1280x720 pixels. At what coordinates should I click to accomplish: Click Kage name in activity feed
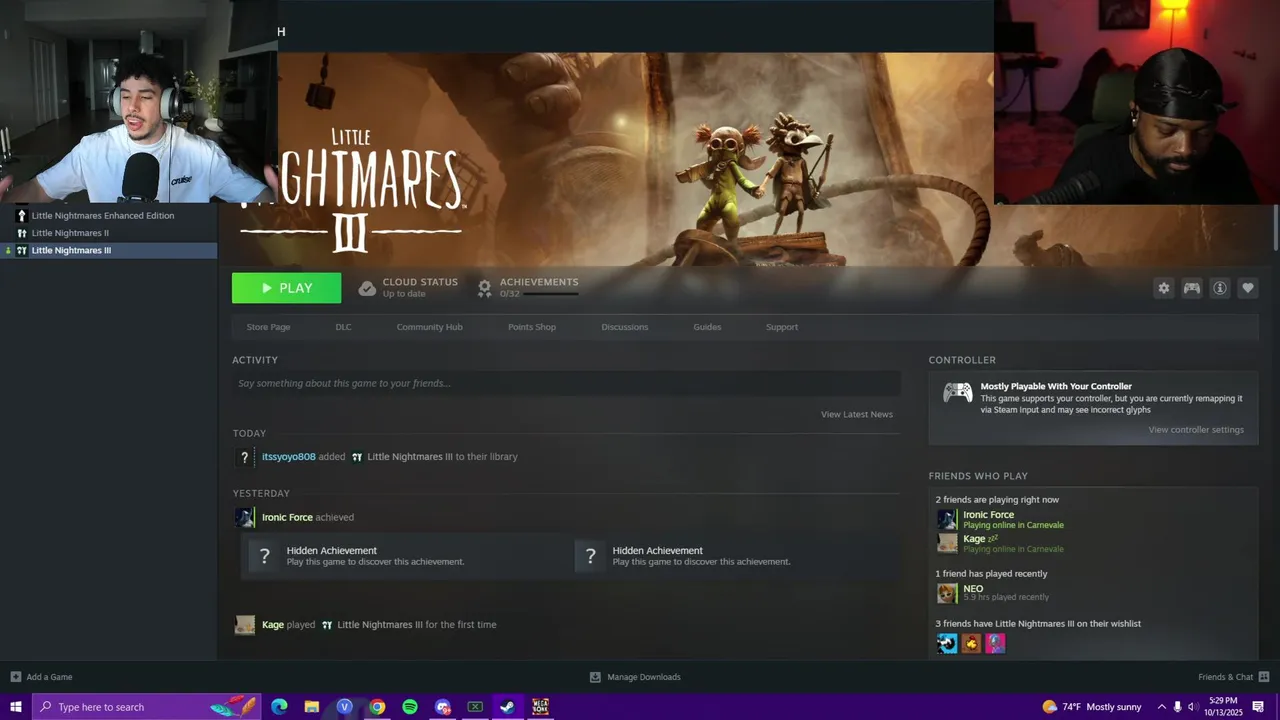[x=273, y=625]
